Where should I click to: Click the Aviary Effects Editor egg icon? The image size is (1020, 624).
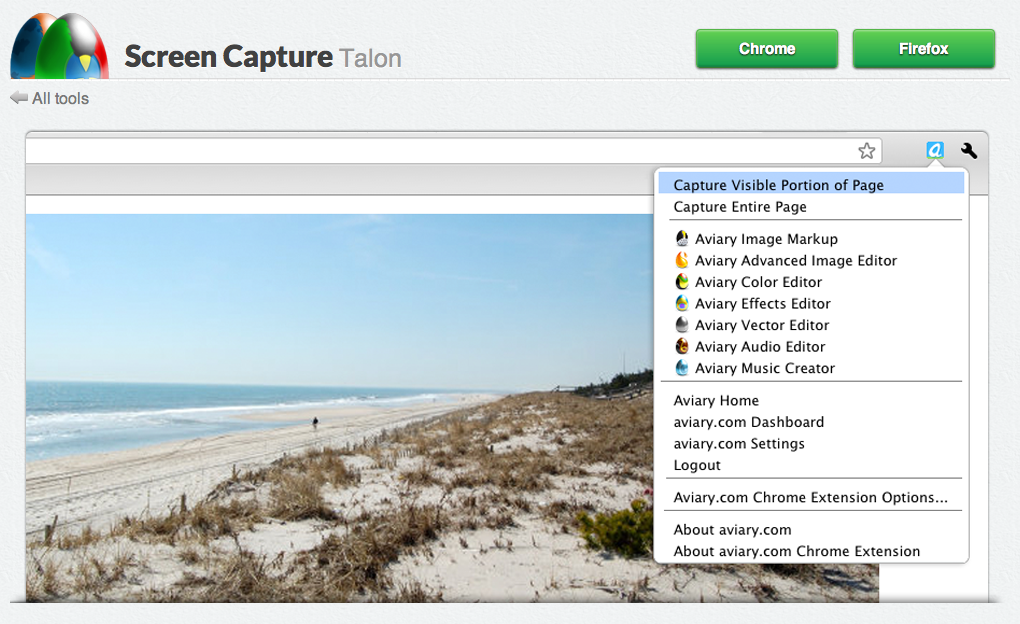point(682,303)
